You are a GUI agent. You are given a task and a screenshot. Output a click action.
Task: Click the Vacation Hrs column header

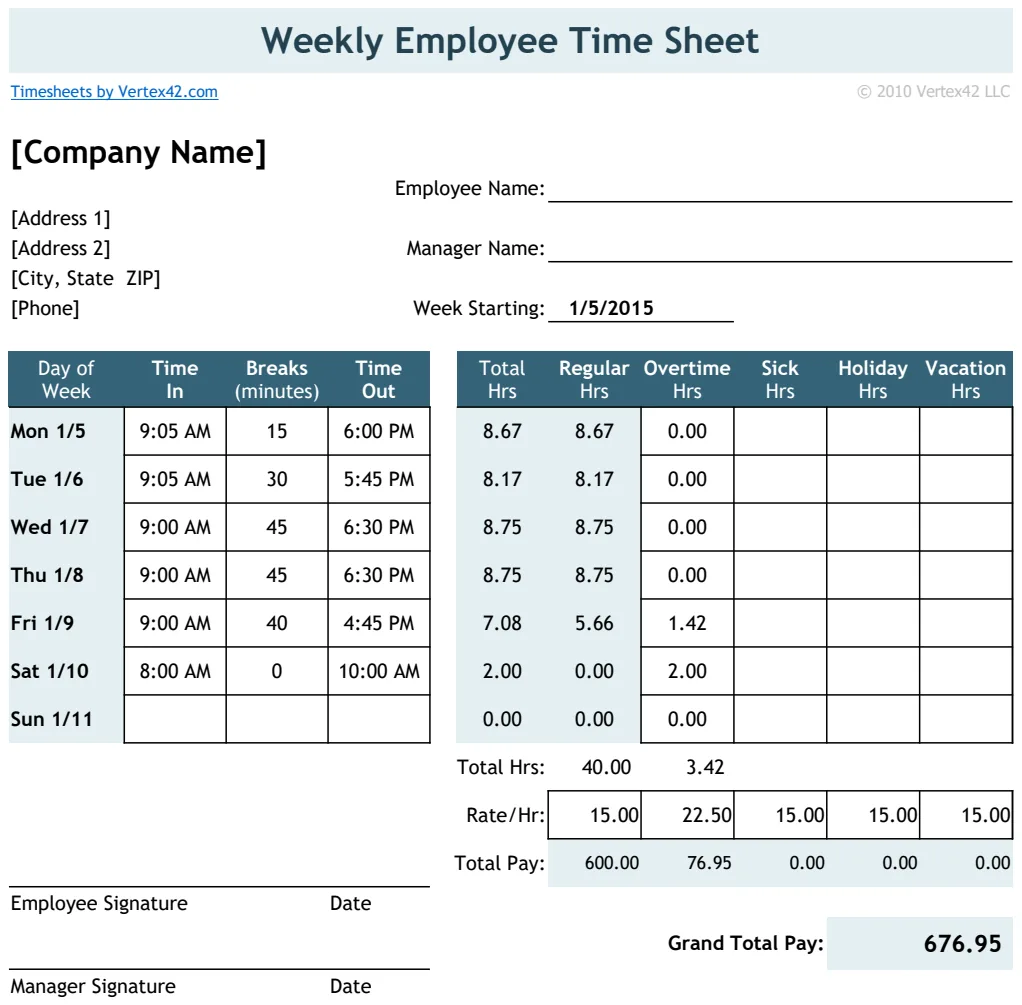point(965,379)
